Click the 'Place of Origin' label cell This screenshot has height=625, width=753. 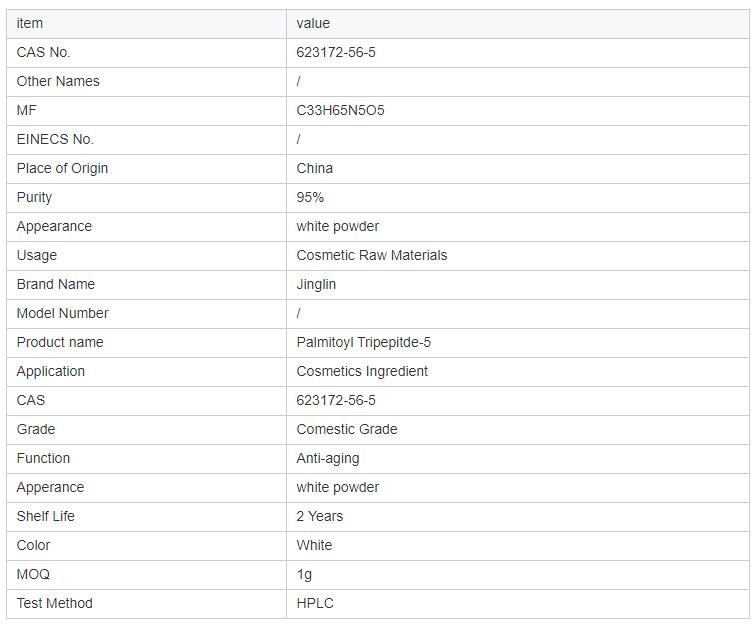62,168
